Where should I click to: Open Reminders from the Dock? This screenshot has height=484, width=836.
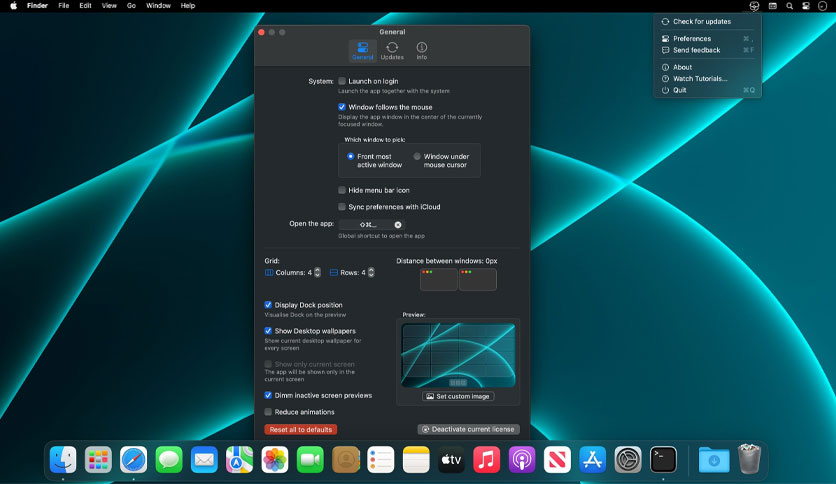[381, 459]
